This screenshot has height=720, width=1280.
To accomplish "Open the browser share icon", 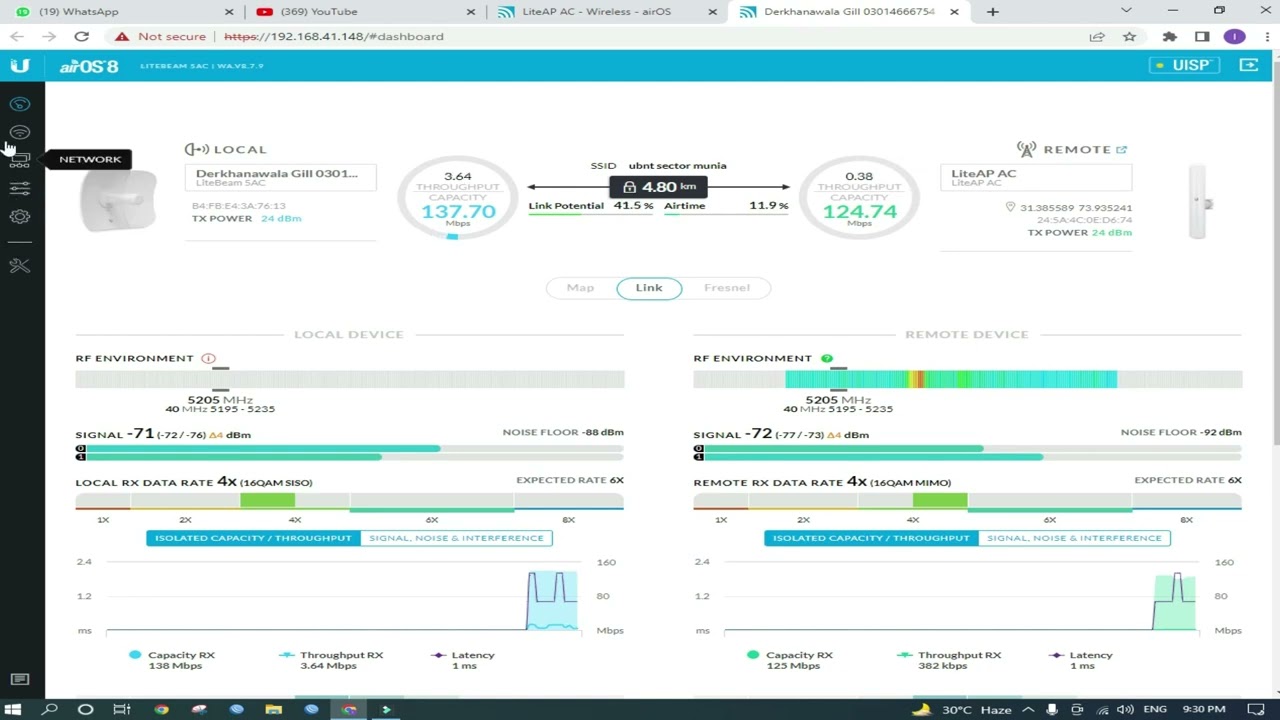I will (1097, 36).
